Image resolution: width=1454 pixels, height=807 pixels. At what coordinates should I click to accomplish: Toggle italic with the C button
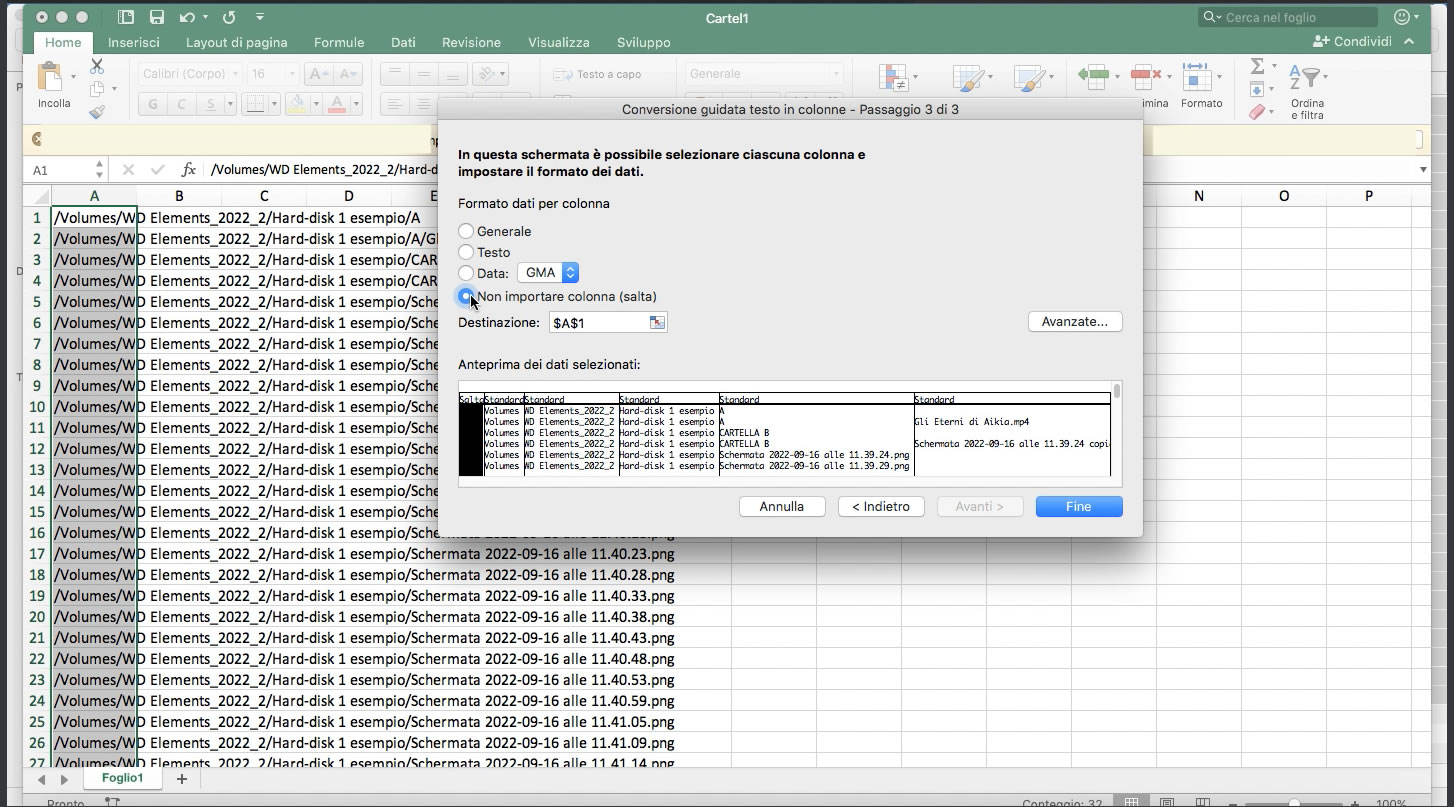coord(182,104)
